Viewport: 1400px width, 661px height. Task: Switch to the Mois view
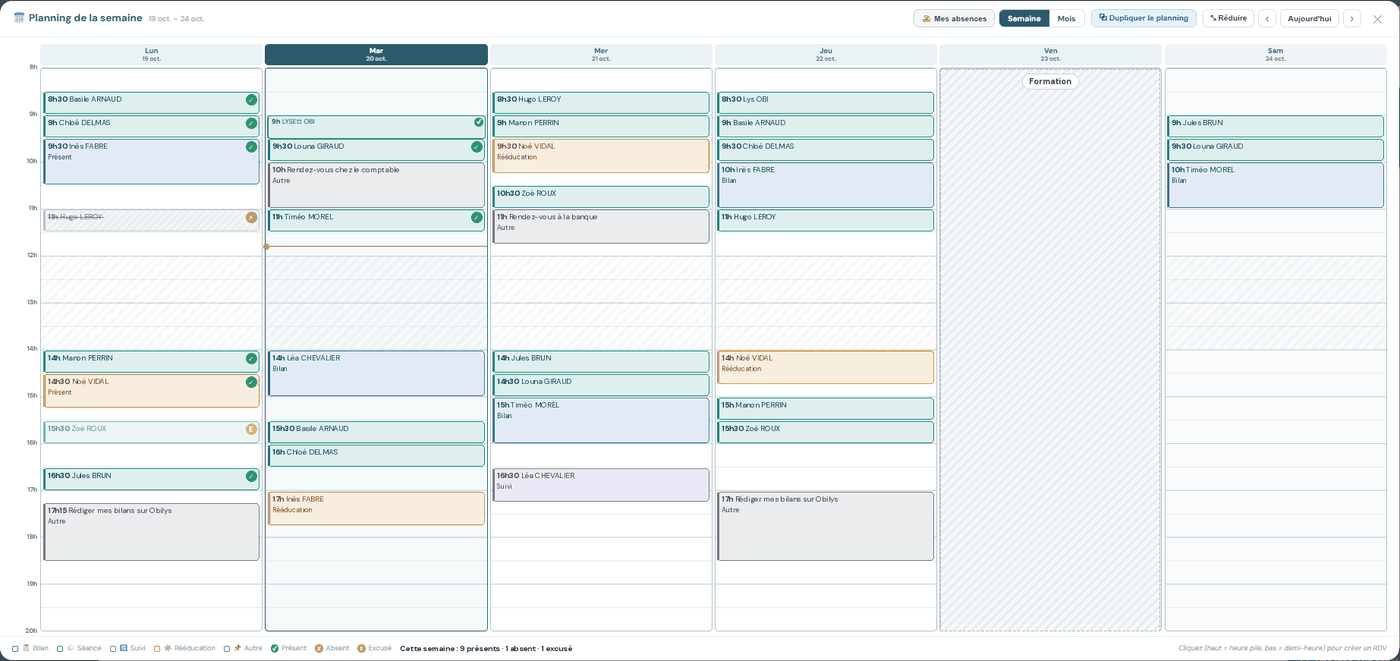point(1067,18)
